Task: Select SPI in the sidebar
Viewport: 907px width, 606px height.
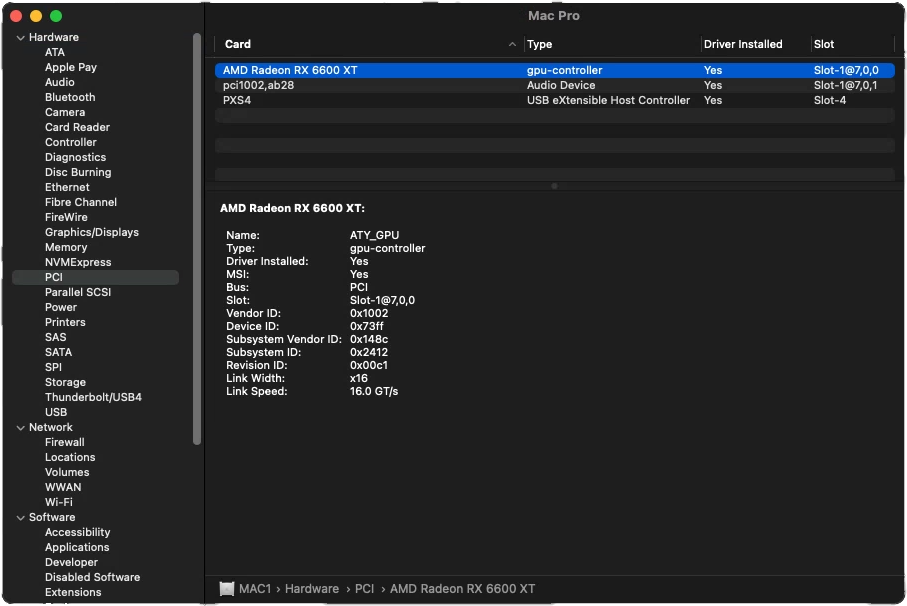Action: [x=53, y=368]
